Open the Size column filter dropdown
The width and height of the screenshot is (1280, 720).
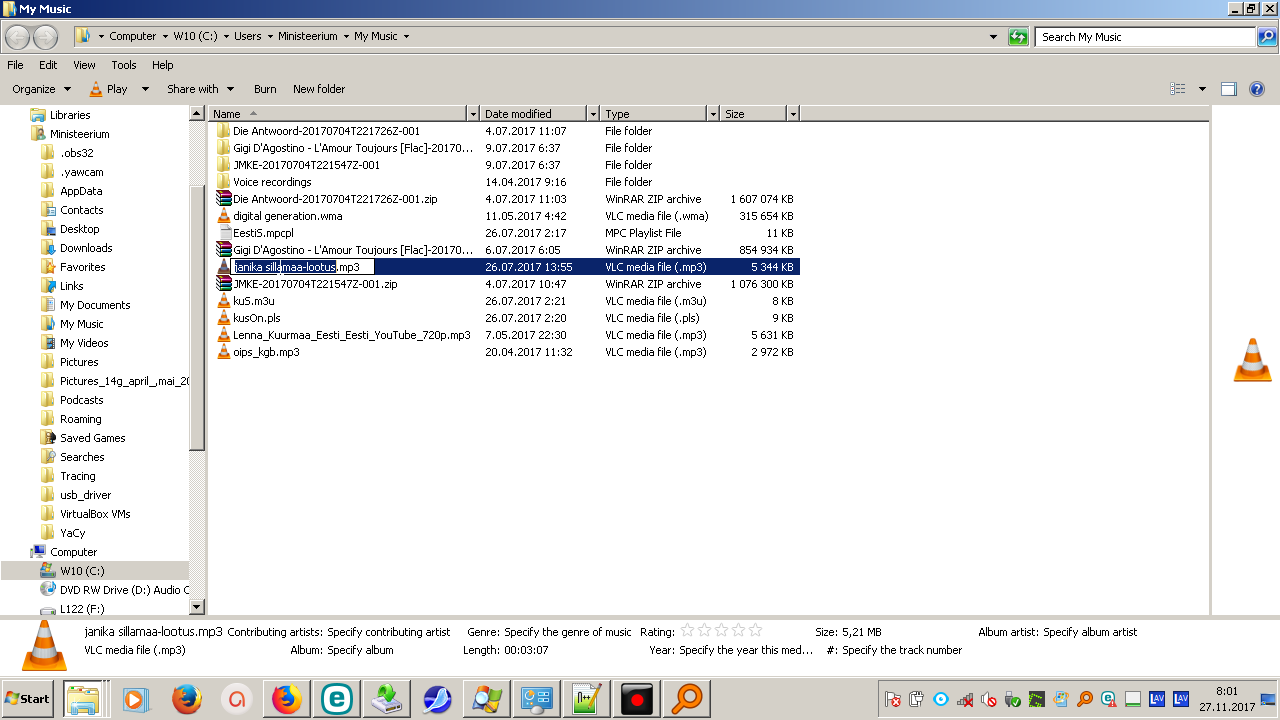tap(793, 114)
